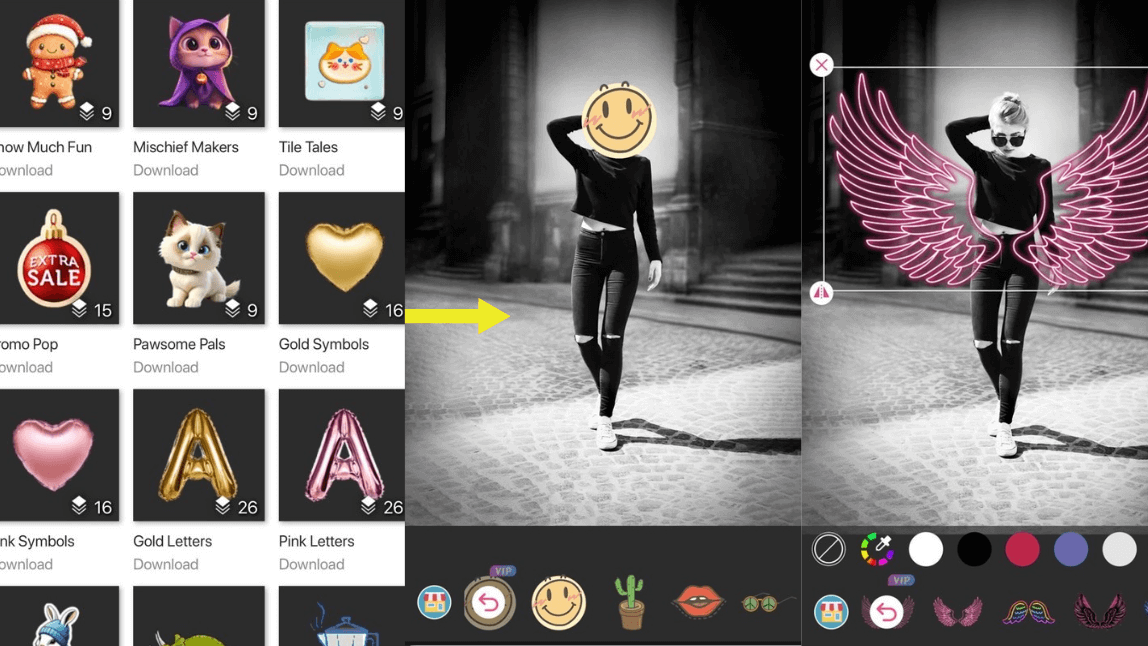Download the Pawsome Pals pack
Image resolution: width=1148 pixels, height=646 pixels.
coord(165,367)
